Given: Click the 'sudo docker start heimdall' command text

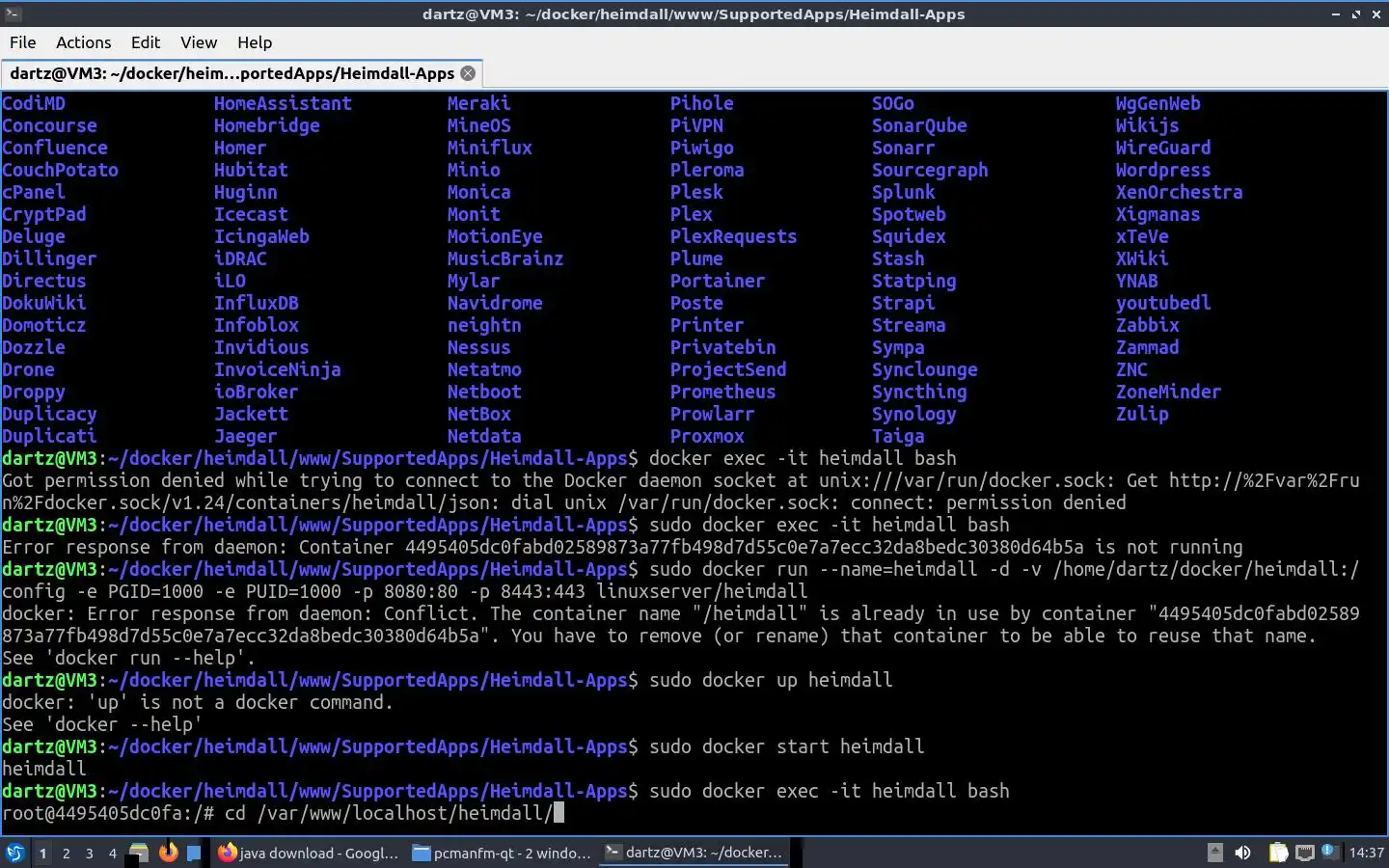Looking at the screenshot, I should tap(787, 746).
